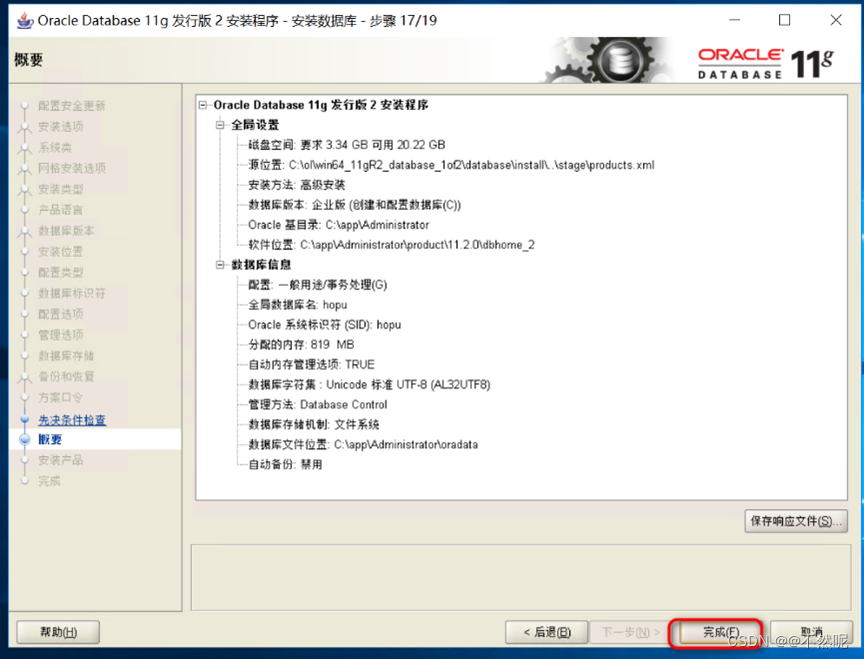Select the 软件位置 dbhome_2 row

(x=391, y=245)
